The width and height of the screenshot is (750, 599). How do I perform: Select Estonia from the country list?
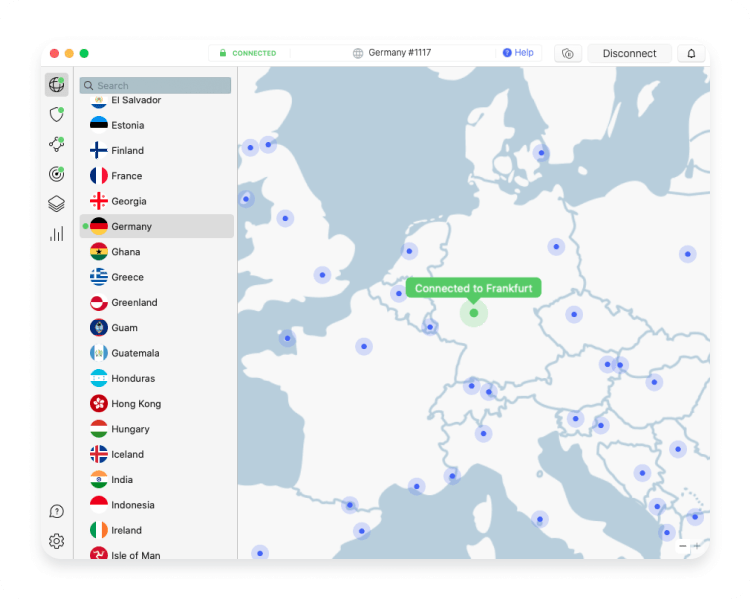(x=157, y=125)
